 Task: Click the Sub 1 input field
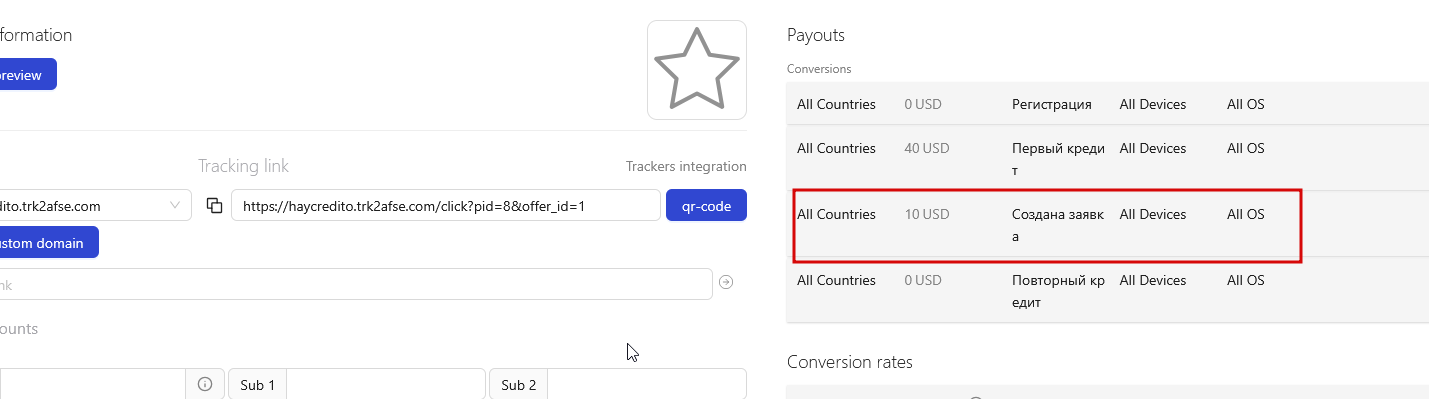pyautogui.click(x=386, y=384)
